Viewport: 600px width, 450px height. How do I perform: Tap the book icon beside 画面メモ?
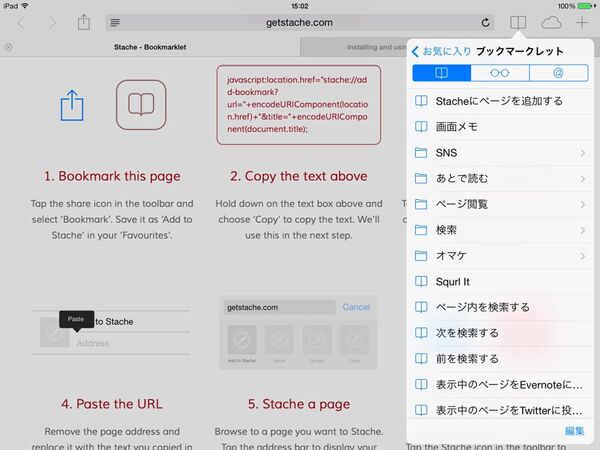tap(421, 127)
